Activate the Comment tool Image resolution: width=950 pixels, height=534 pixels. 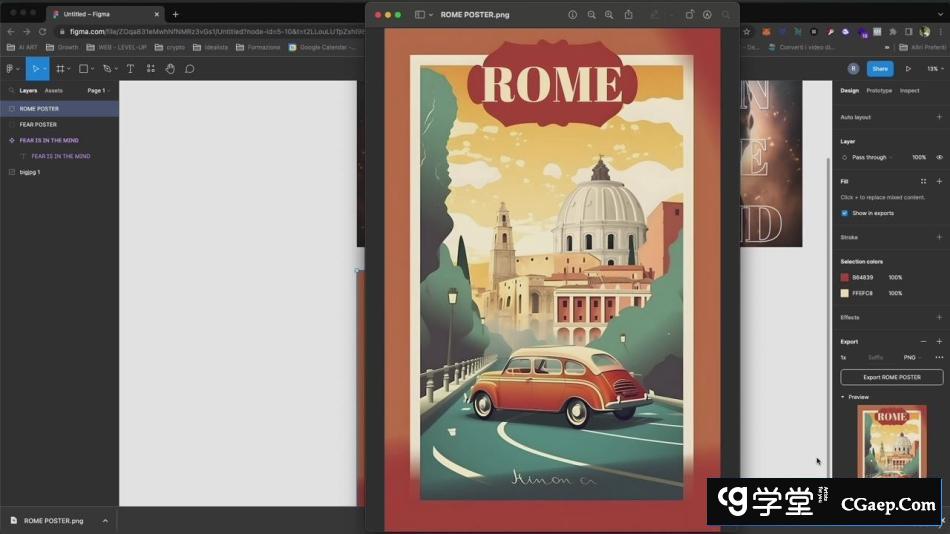point(189,69)
